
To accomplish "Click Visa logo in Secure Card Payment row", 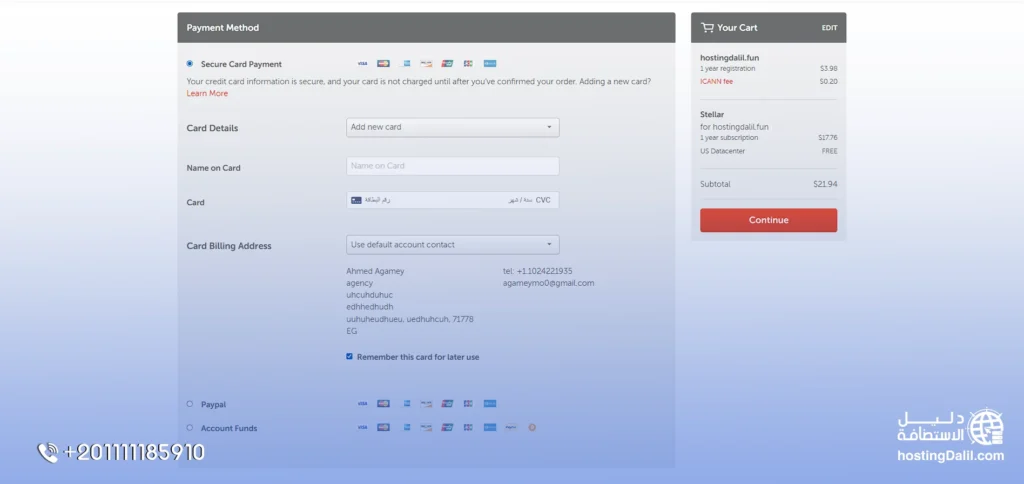I will (362, 63).
